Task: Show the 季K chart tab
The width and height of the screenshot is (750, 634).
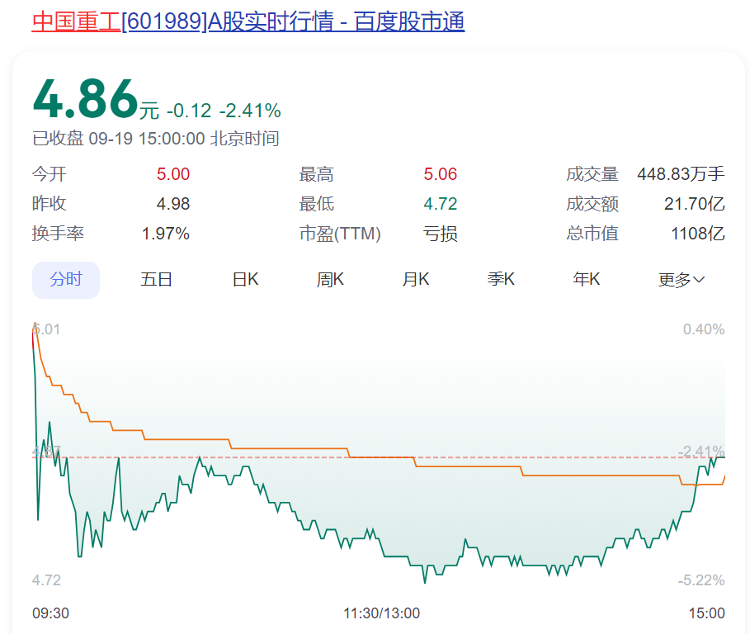Action: point(501,279)
